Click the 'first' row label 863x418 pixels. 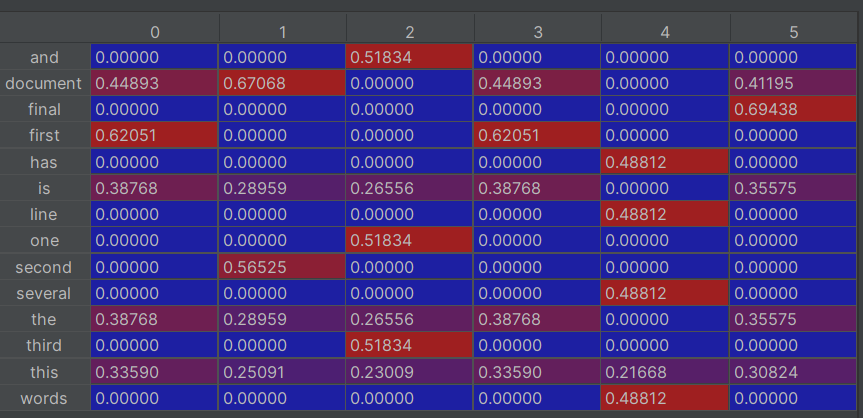tap(45, 135)
